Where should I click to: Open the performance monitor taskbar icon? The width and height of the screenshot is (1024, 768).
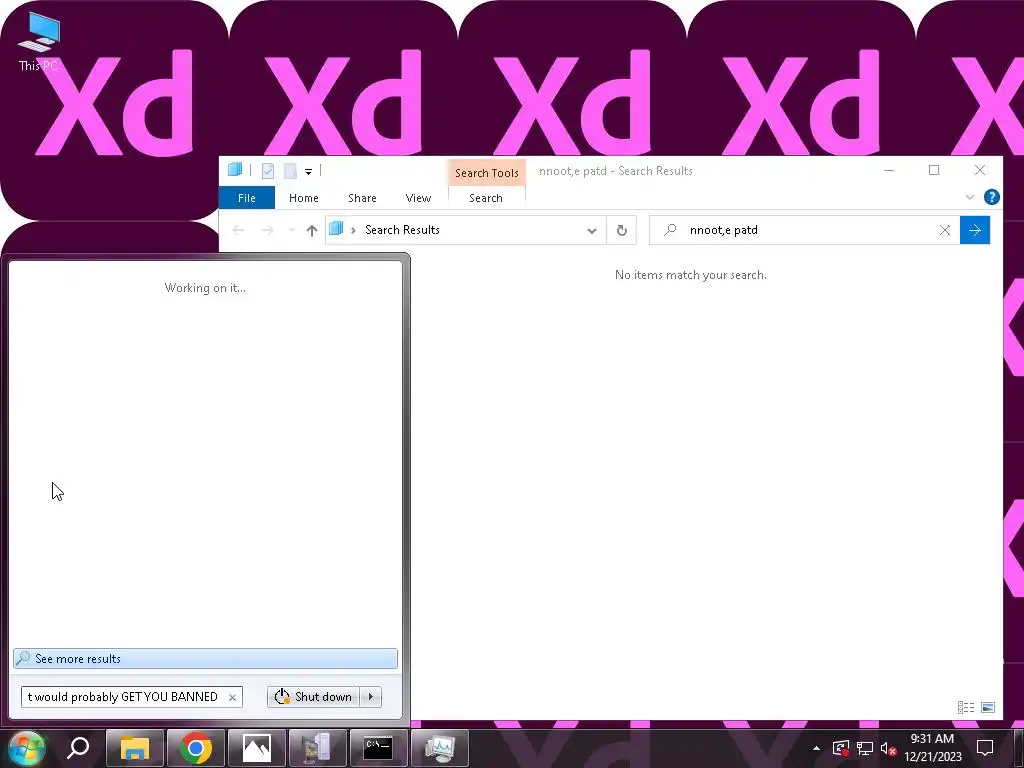pyautogui.click(x=440, y=748)
